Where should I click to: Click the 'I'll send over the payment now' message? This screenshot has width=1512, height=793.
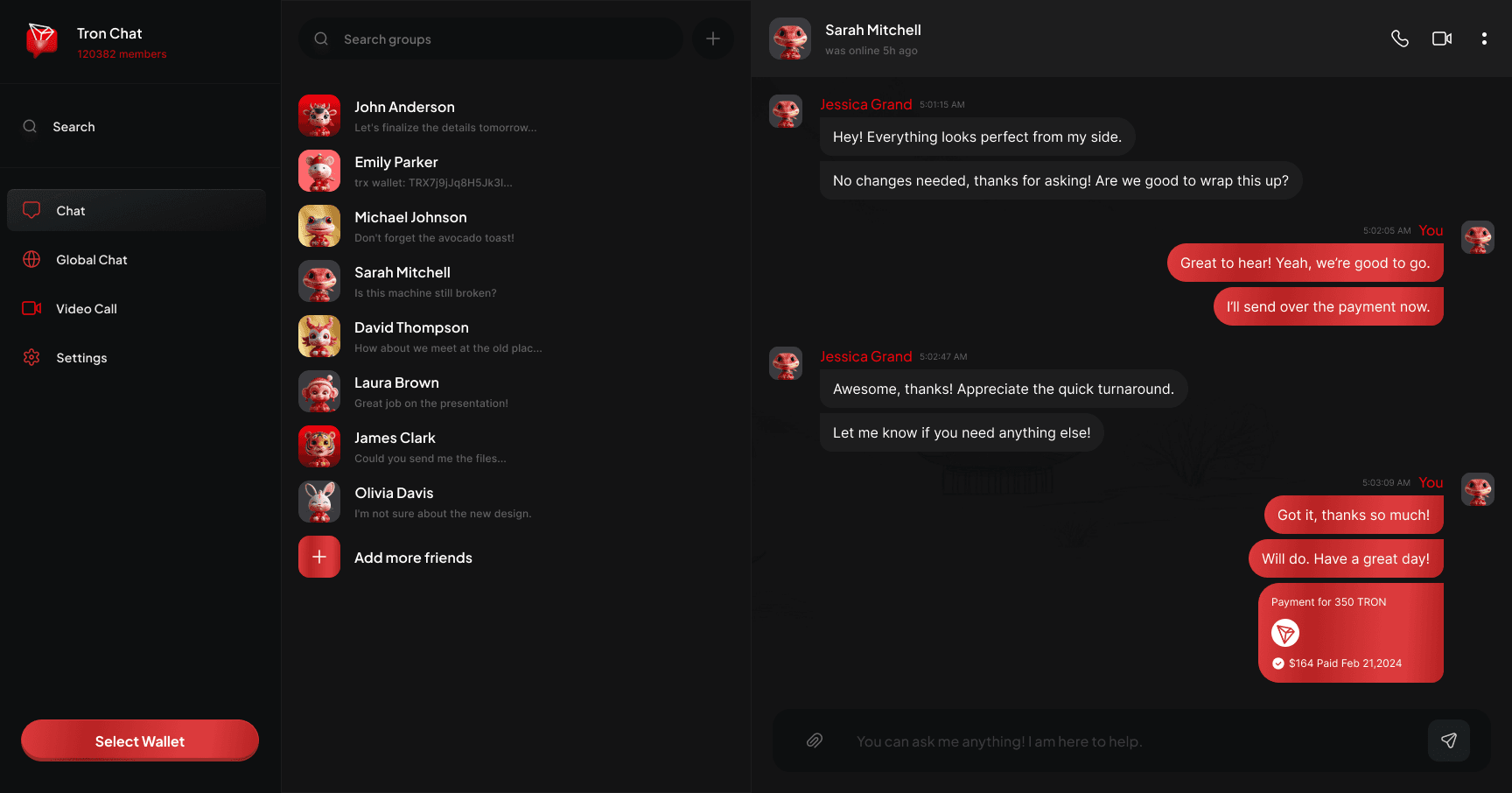[1328, 306]
